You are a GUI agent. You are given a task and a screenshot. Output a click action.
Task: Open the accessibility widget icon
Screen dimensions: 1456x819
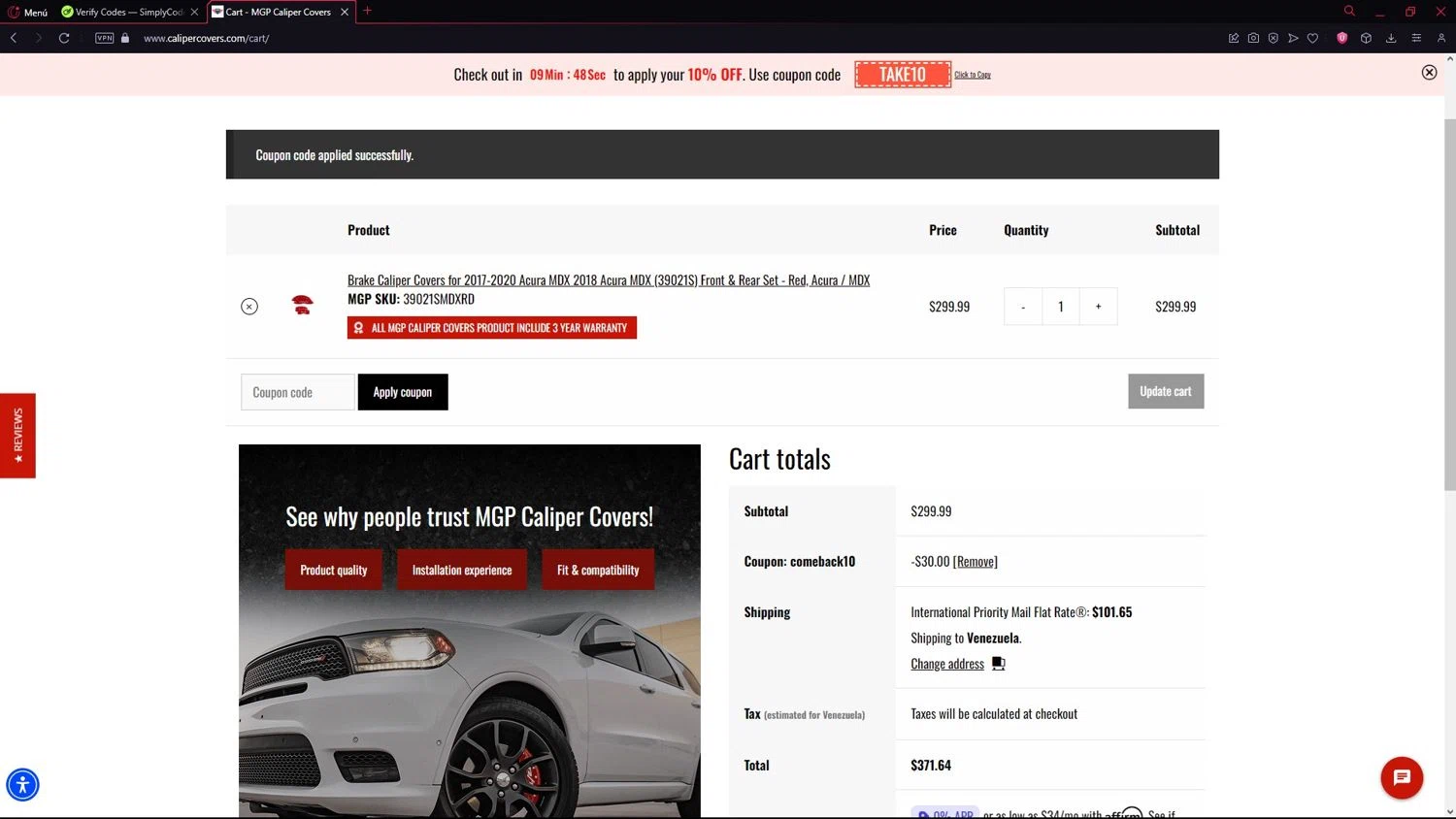coord(22,784)
